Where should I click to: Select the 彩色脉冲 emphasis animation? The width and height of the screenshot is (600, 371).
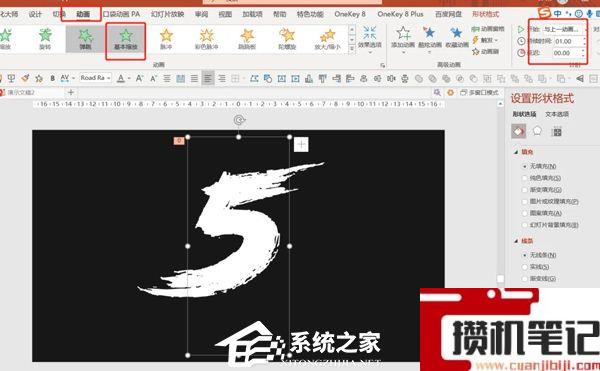[207, 40]
